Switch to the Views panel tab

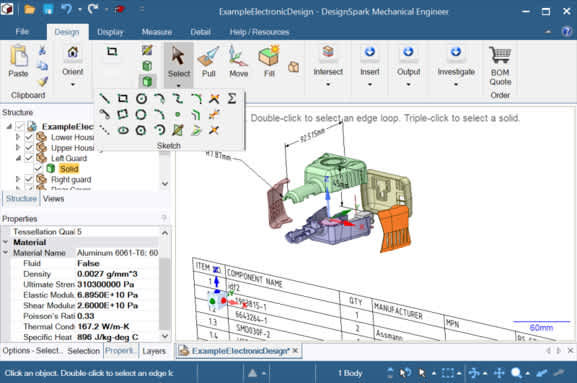click(x=53, y=199)
